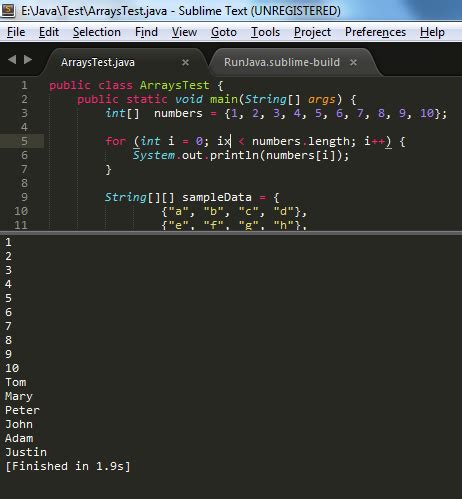The height and width of the screenshot is (499, 462).
Task: Click line number 4 in the gutter
Action: coord(24,127)
